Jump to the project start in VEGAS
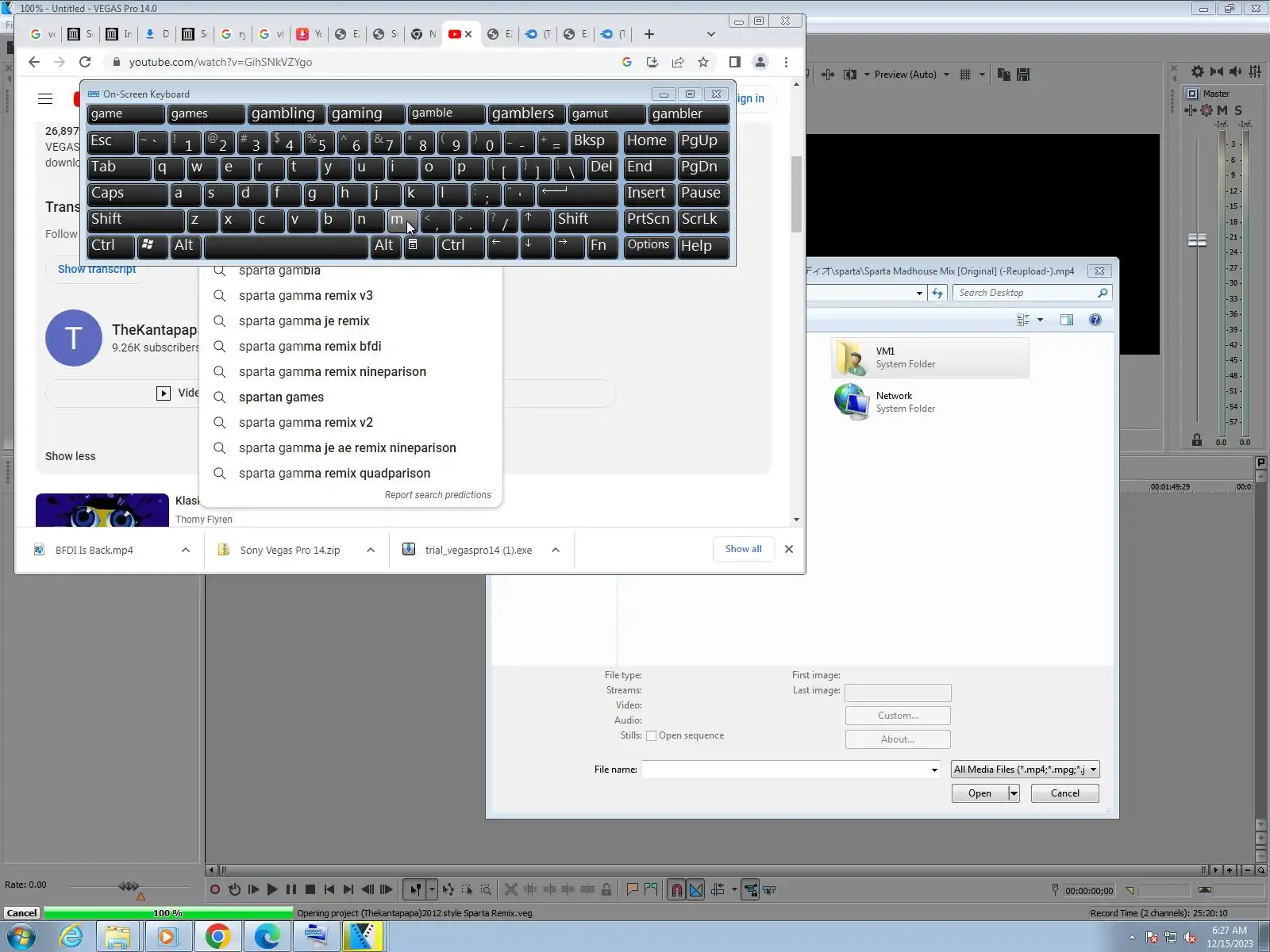 tap(329, 890)
